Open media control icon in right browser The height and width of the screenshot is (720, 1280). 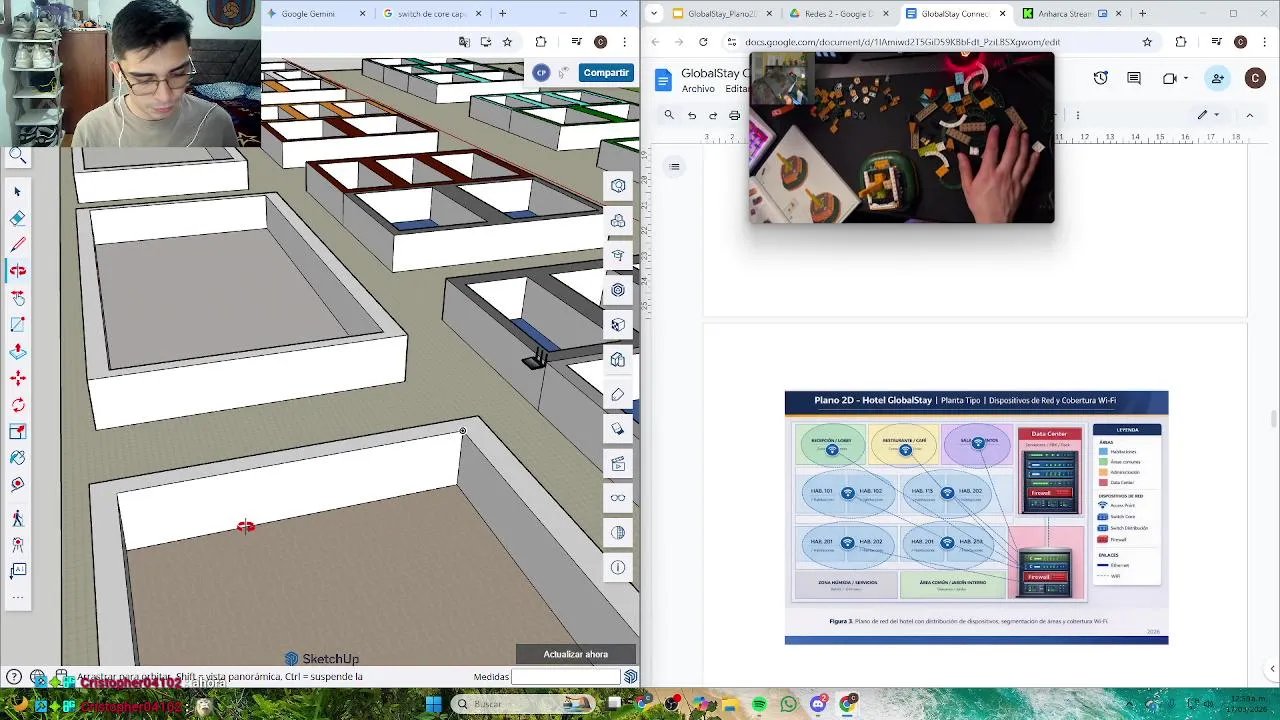[x=1216, y=42]
